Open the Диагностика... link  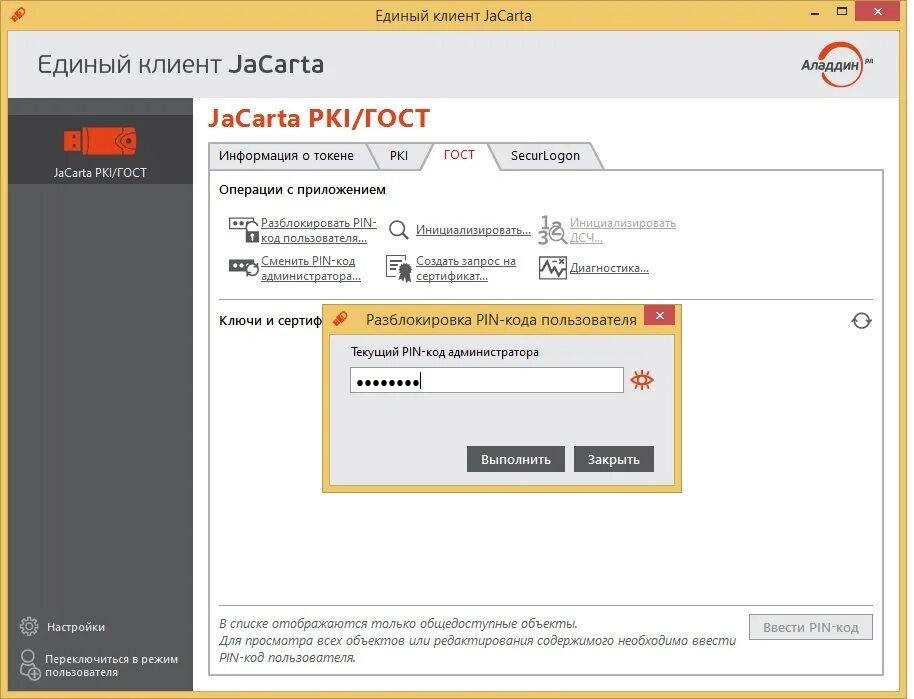pos(609,268)
